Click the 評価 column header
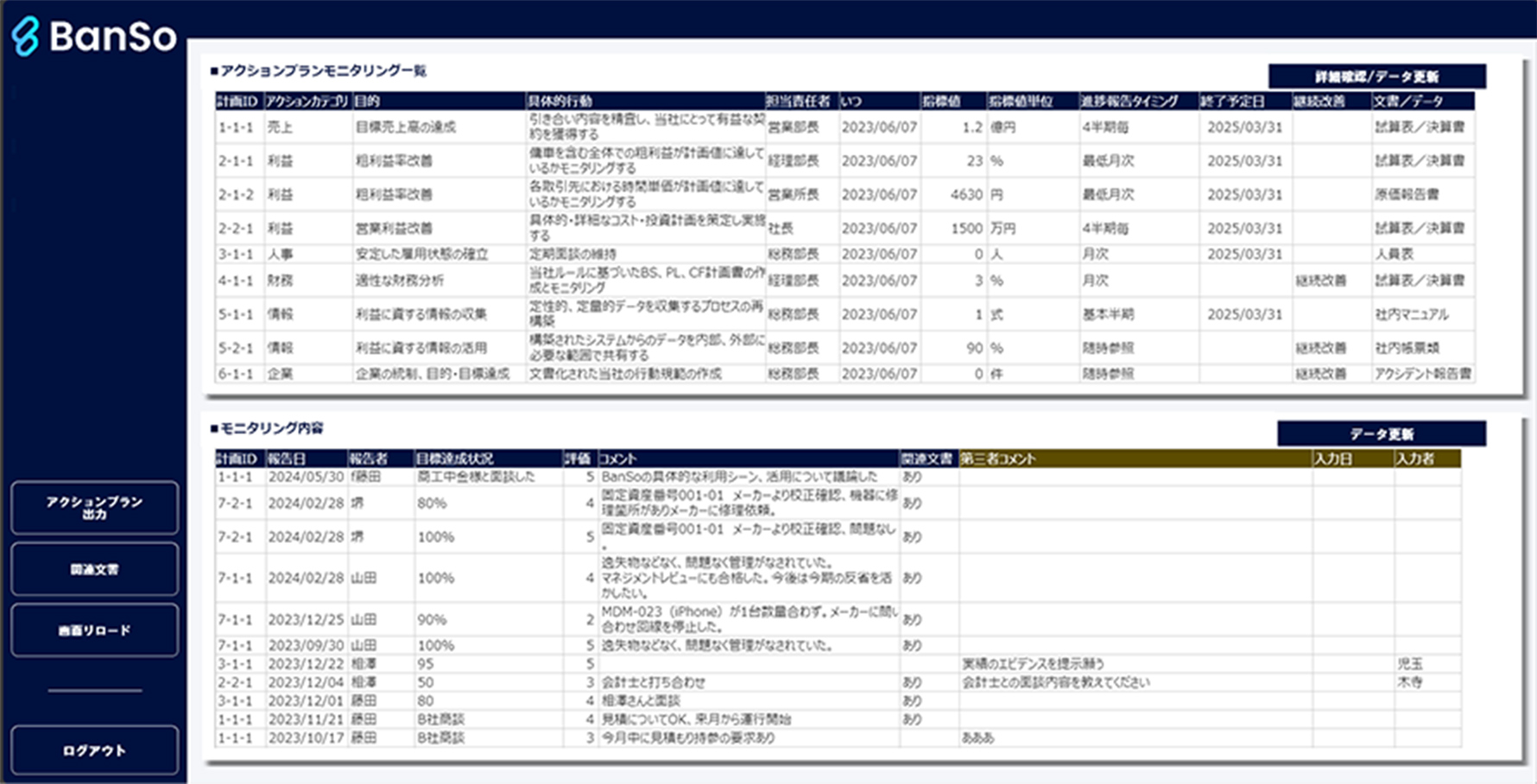Screen dimensions: 1537x784 (578, 458)
